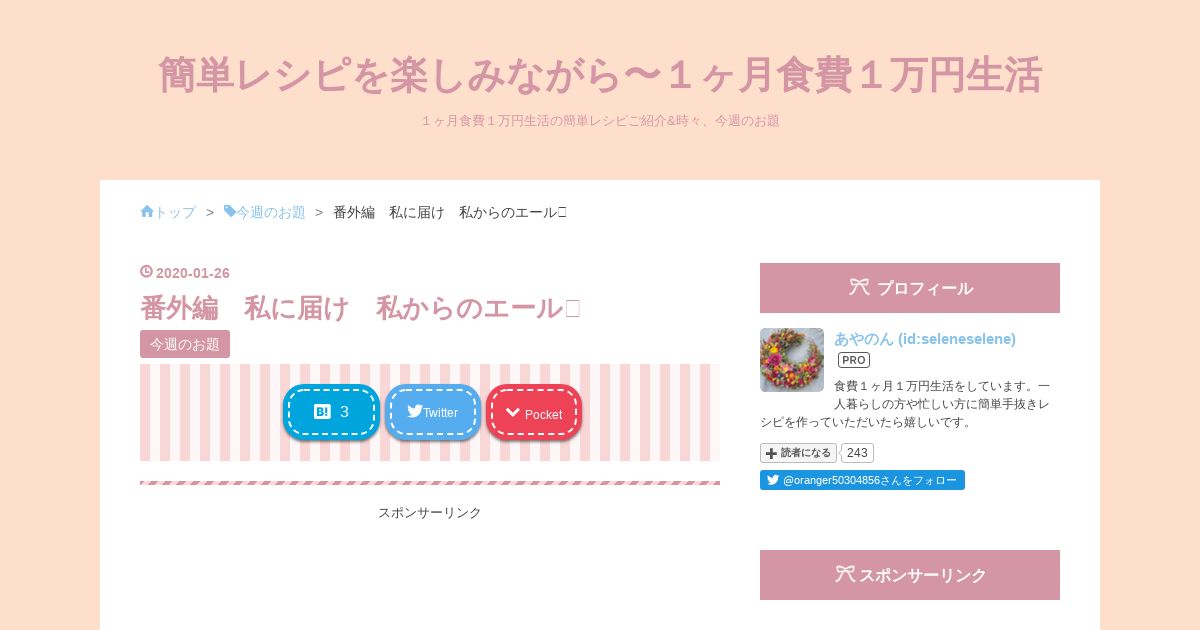
Task: Click the ribbon icon beside プロフィール heading
Action: [x=859, y=287]
